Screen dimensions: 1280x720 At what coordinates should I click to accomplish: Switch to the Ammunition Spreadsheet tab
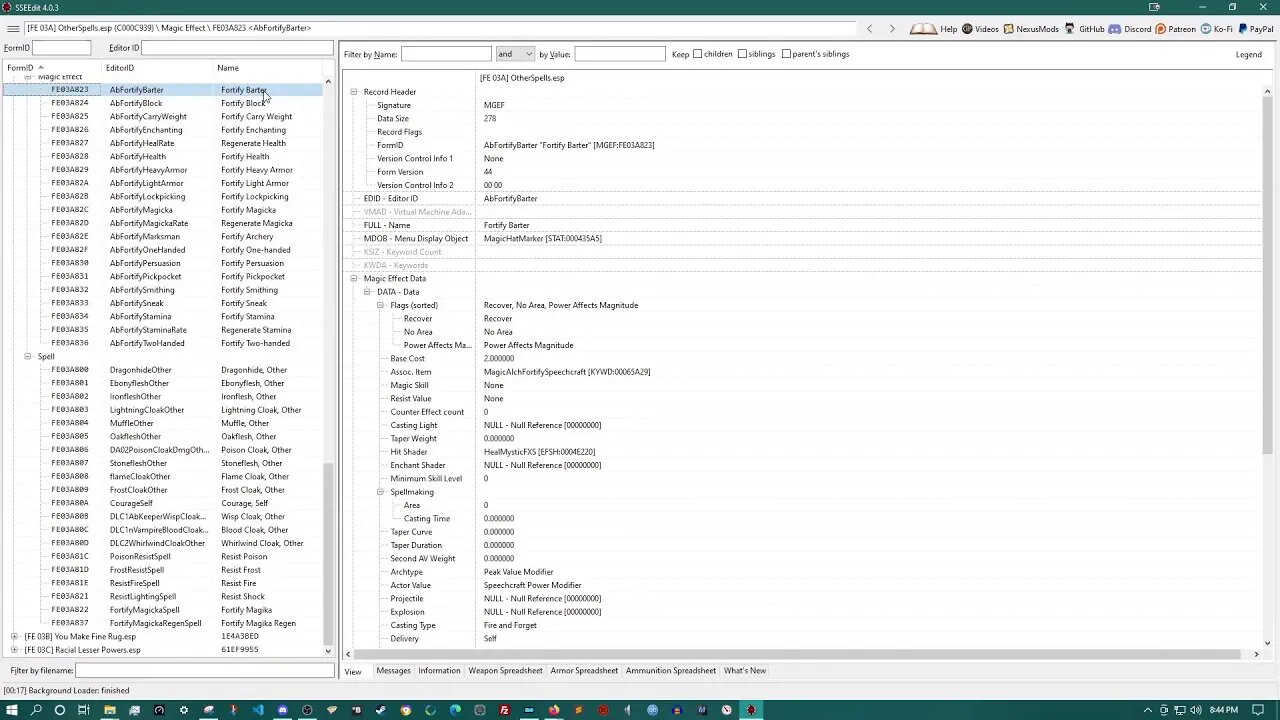coord(671,671)
